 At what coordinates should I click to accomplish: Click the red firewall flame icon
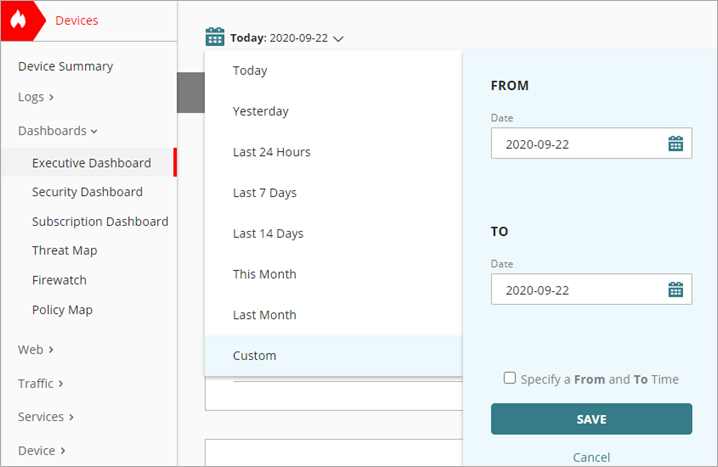18,20
